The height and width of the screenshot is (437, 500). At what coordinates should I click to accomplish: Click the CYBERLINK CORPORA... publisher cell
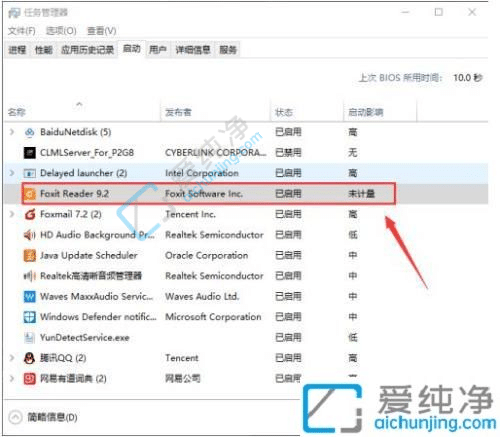216,153
